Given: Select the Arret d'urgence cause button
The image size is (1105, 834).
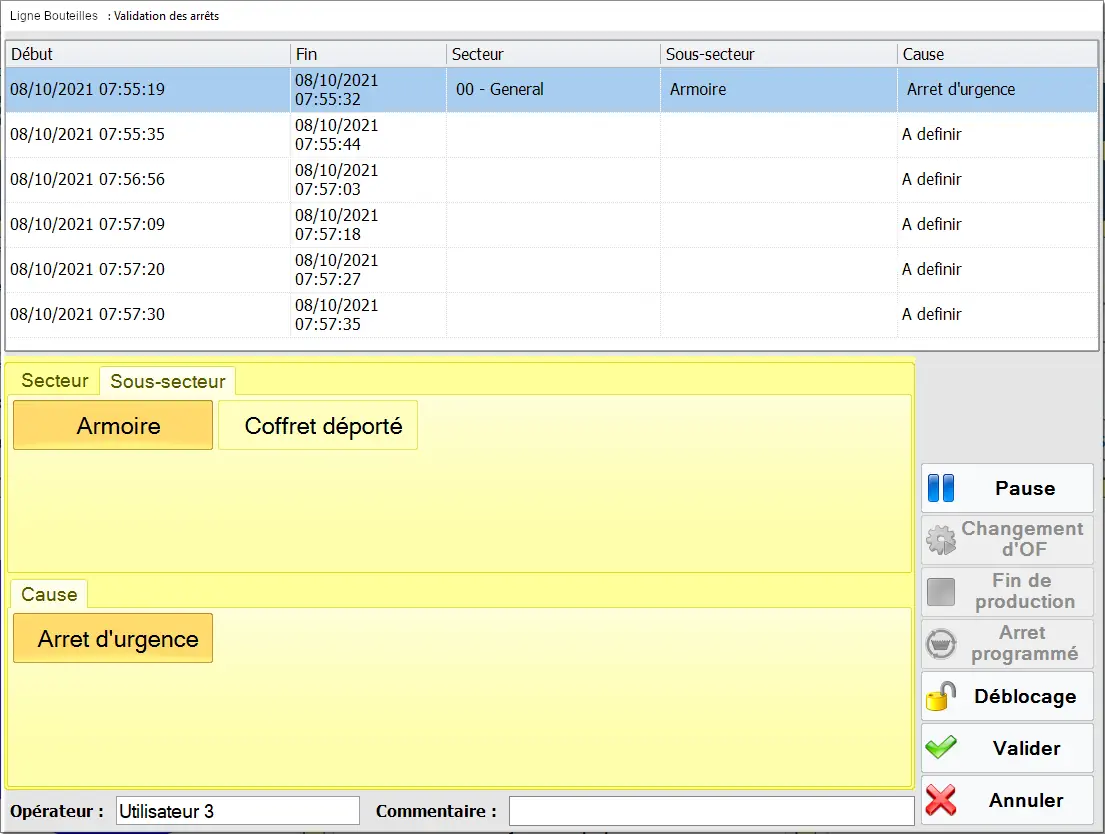Looking at the screenshot, I should point(113,638).
